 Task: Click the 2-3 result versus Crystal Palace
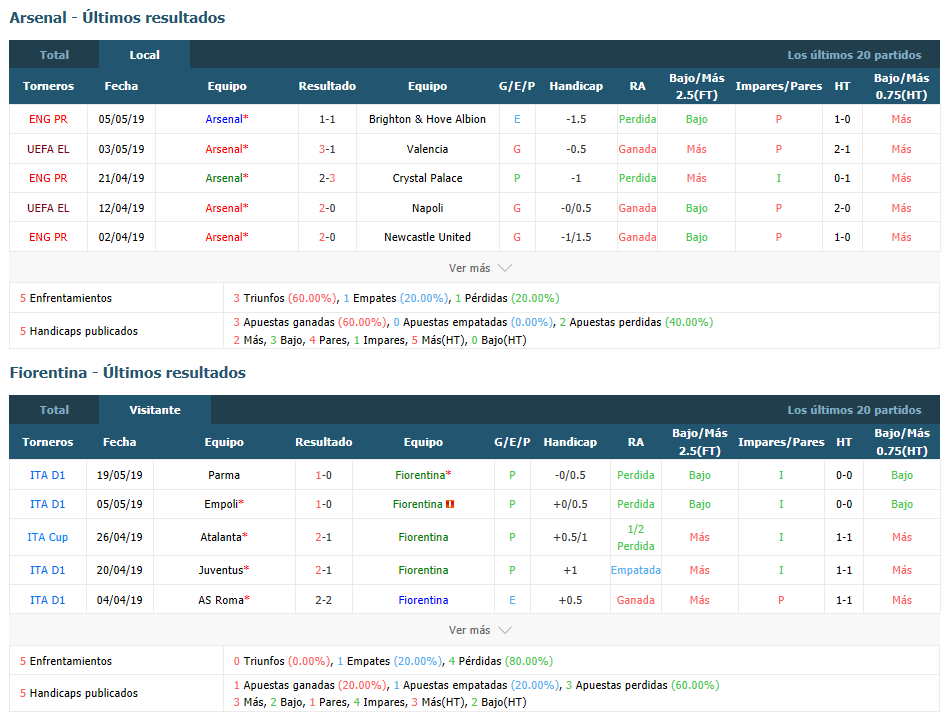tap(327, 178)
